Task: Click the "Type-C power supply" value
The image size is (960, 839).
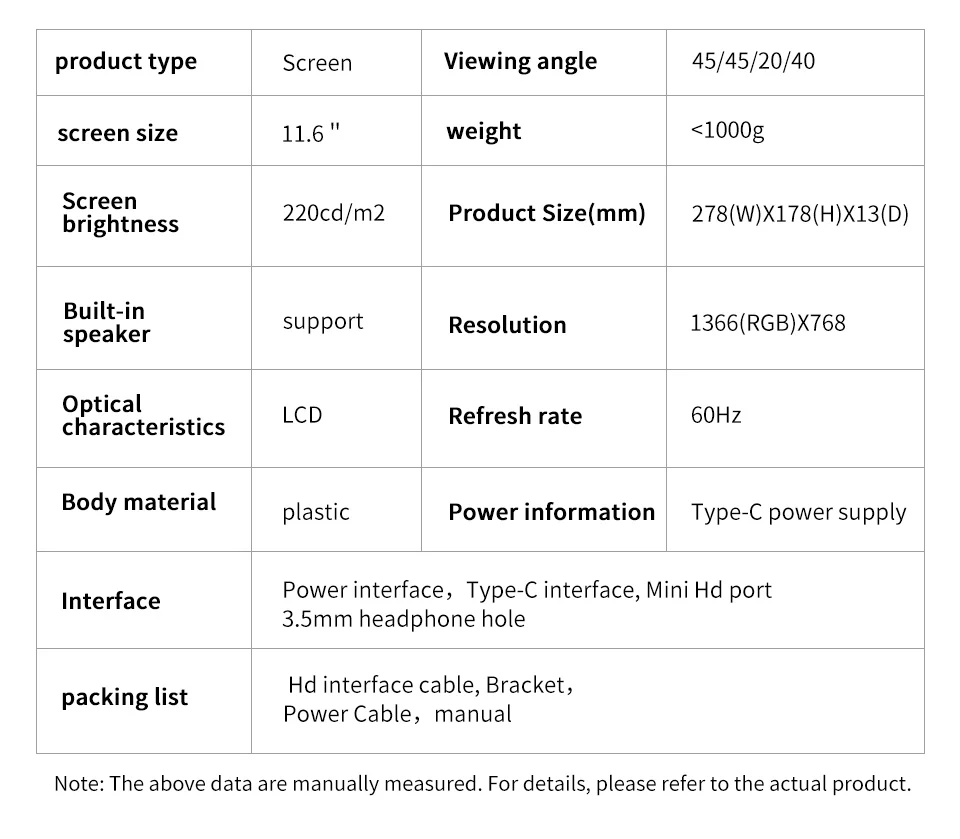Action: (x=798, y=512)
